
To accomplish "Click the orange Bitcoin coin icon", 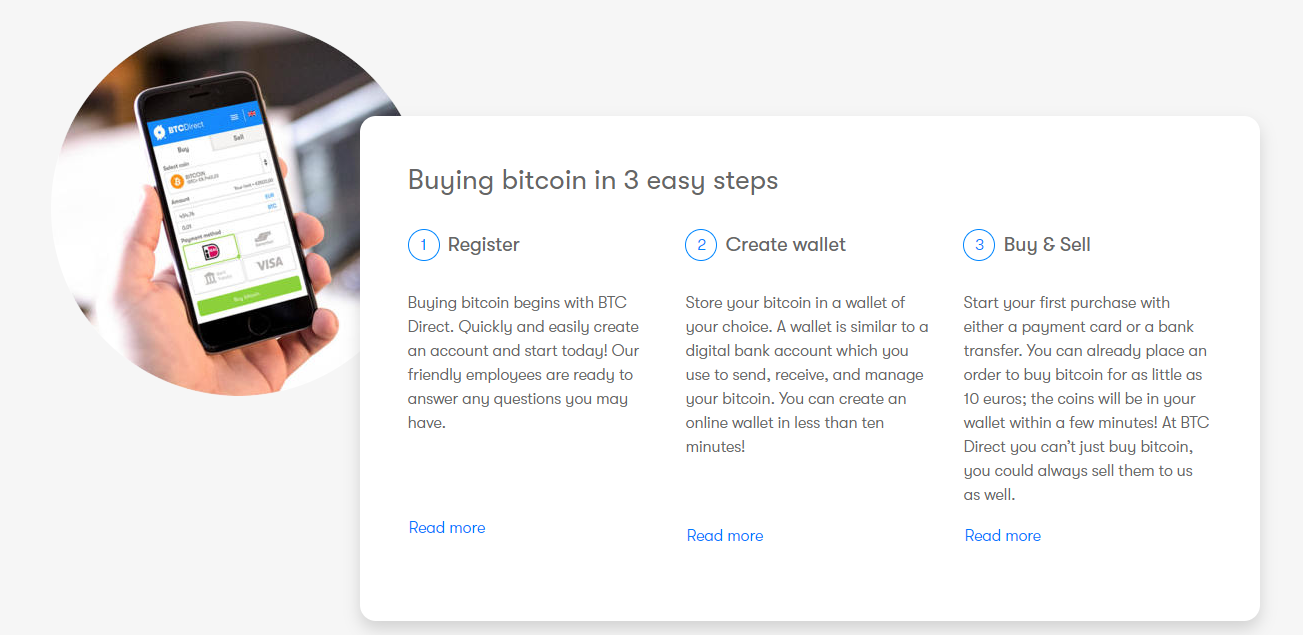I will click(177, 181).
